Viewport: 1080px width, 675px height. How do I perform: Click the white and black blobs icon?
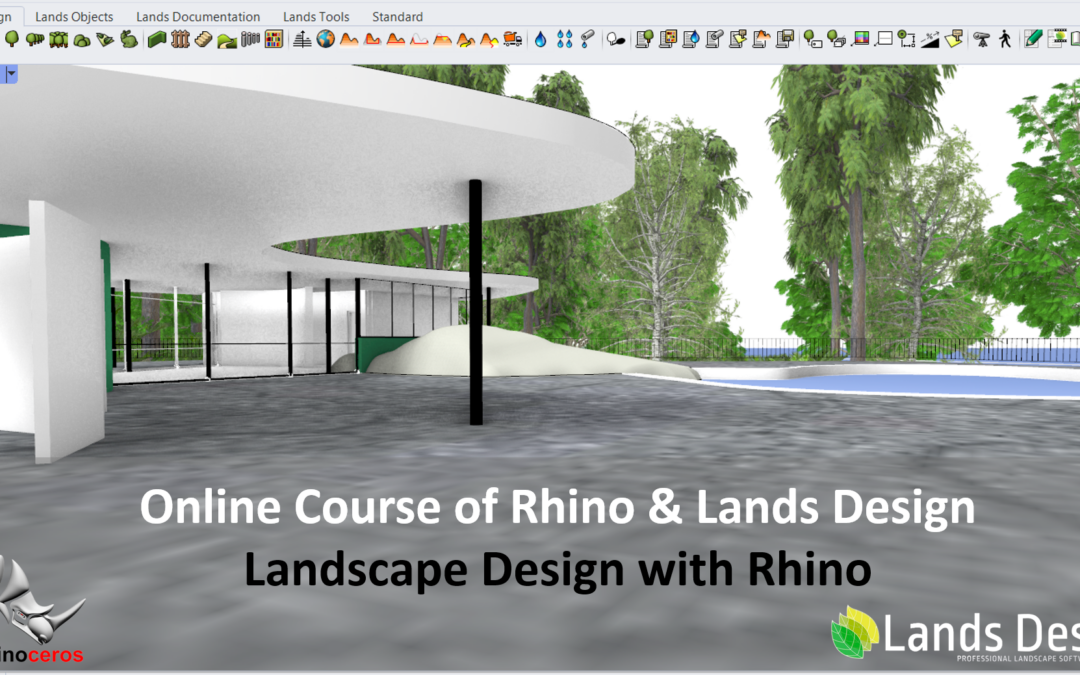(616, 40)
